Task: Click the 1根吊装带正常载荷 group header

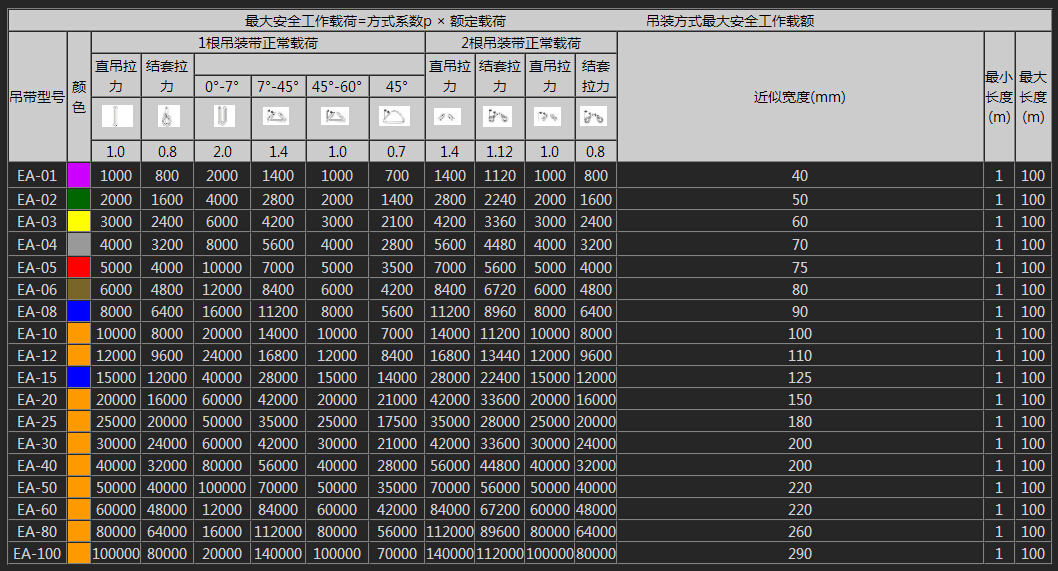Action: click(258, 43)
